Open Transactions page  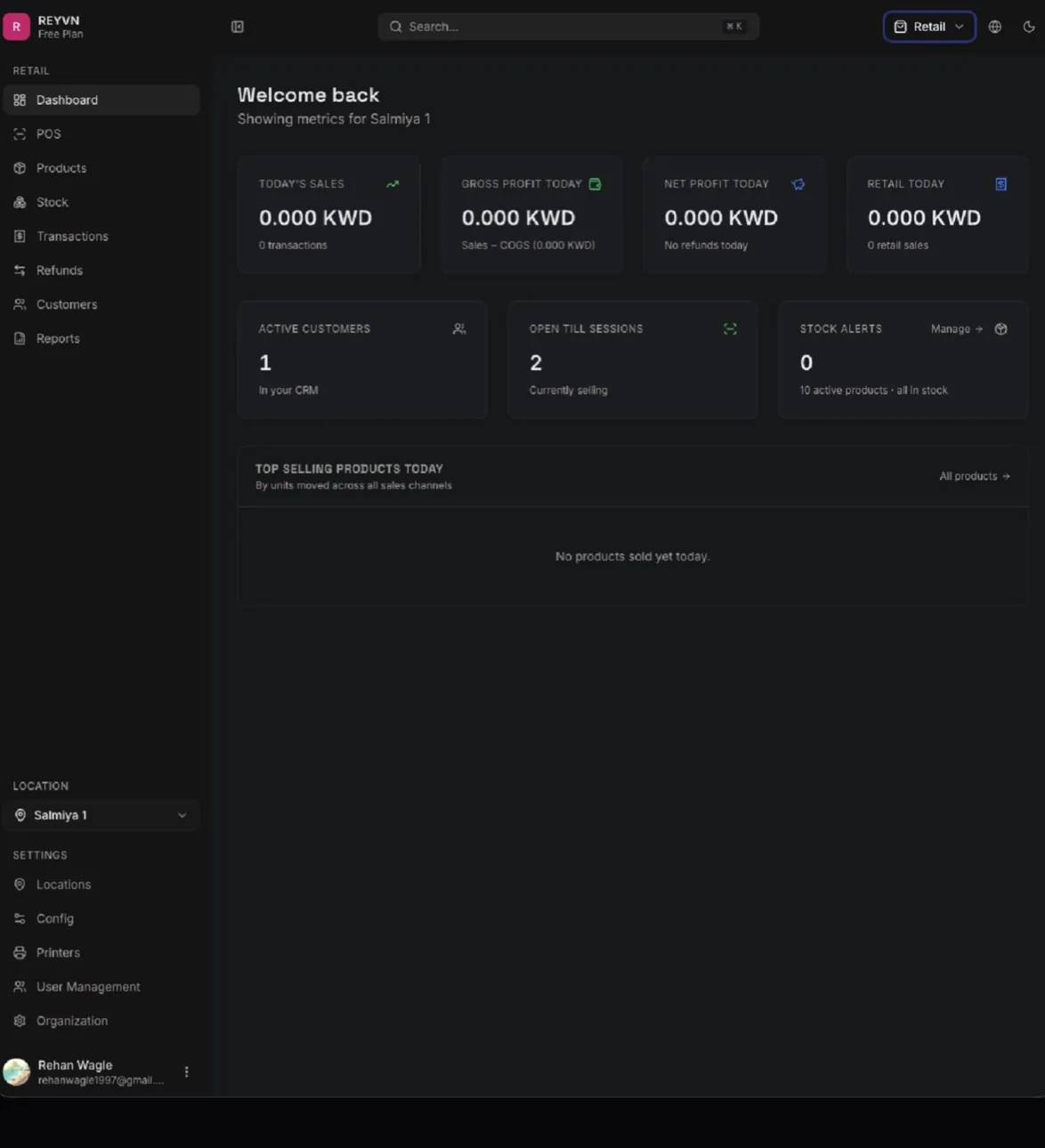tap(101, 237)
